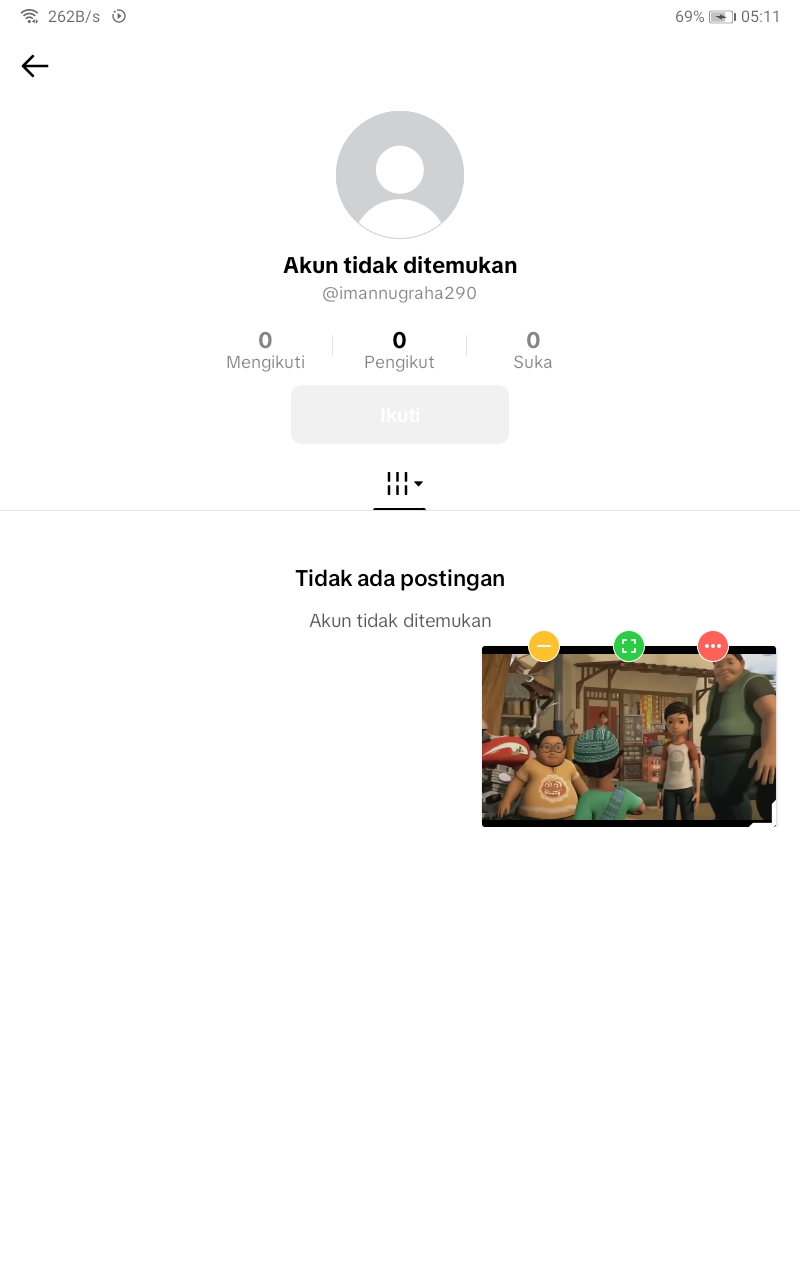Tap the 'Tidak ada postingan' message
The image size is (800, 1280).
tap(400, 578)
